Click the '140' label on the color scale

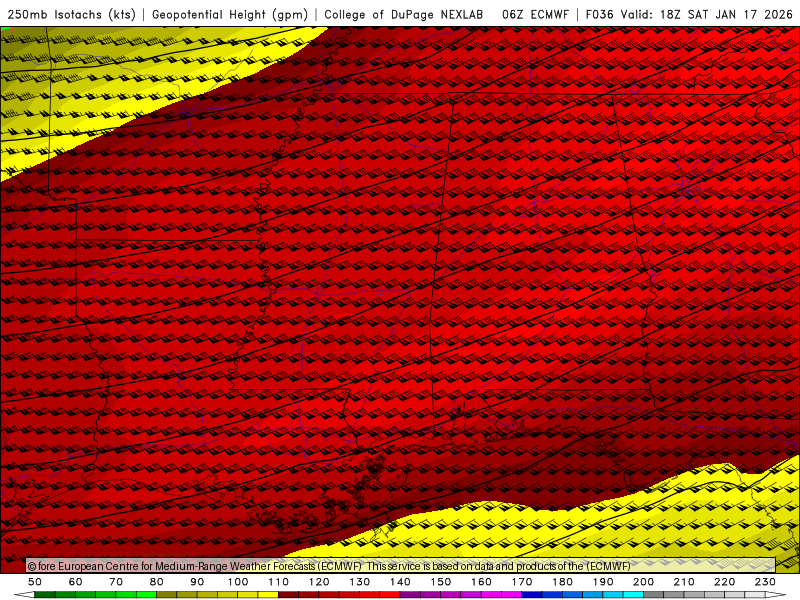(x=400, y=582)
